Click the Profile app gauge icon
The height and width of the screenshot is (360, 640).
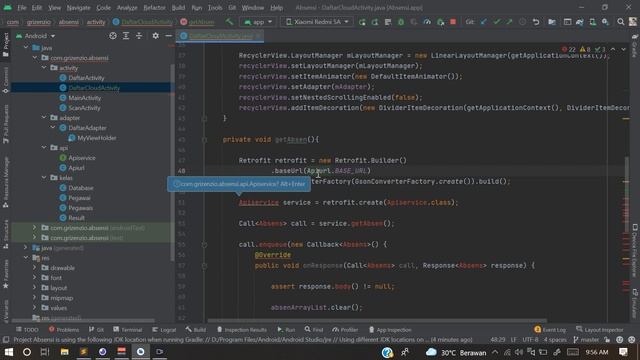427,22
